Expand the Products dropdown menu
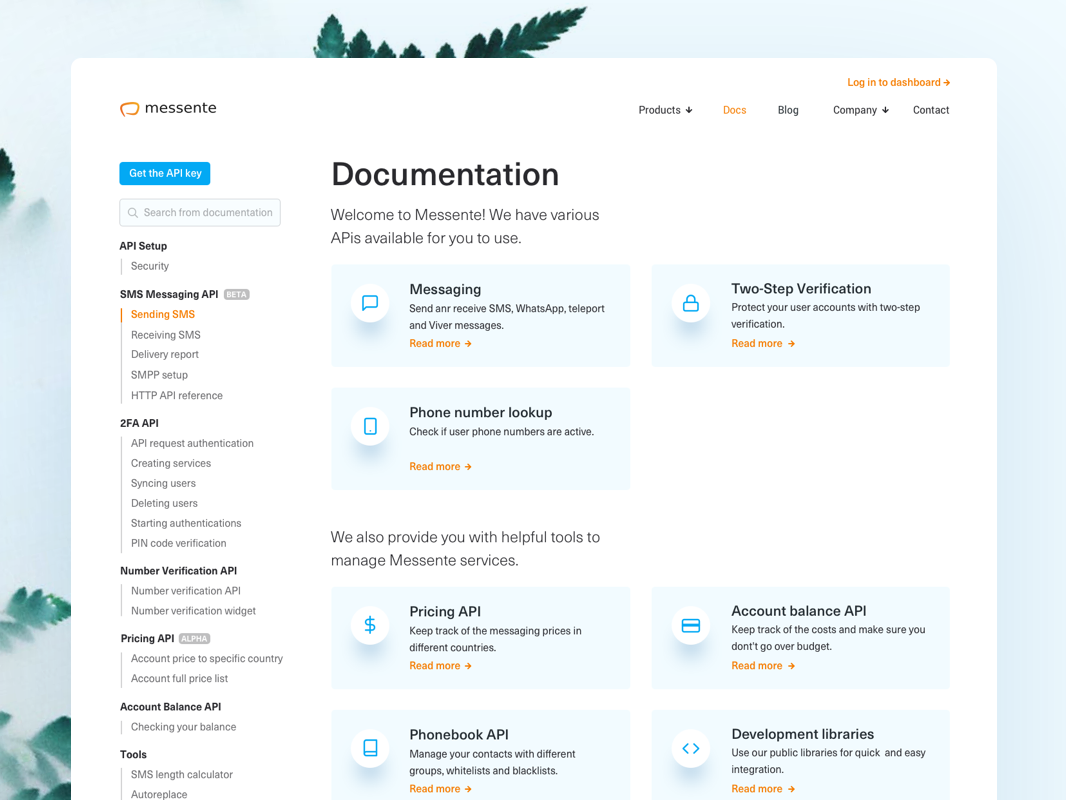Viewport: 1066px width, 800px height. pyautogui.click(x=665, y=110)
